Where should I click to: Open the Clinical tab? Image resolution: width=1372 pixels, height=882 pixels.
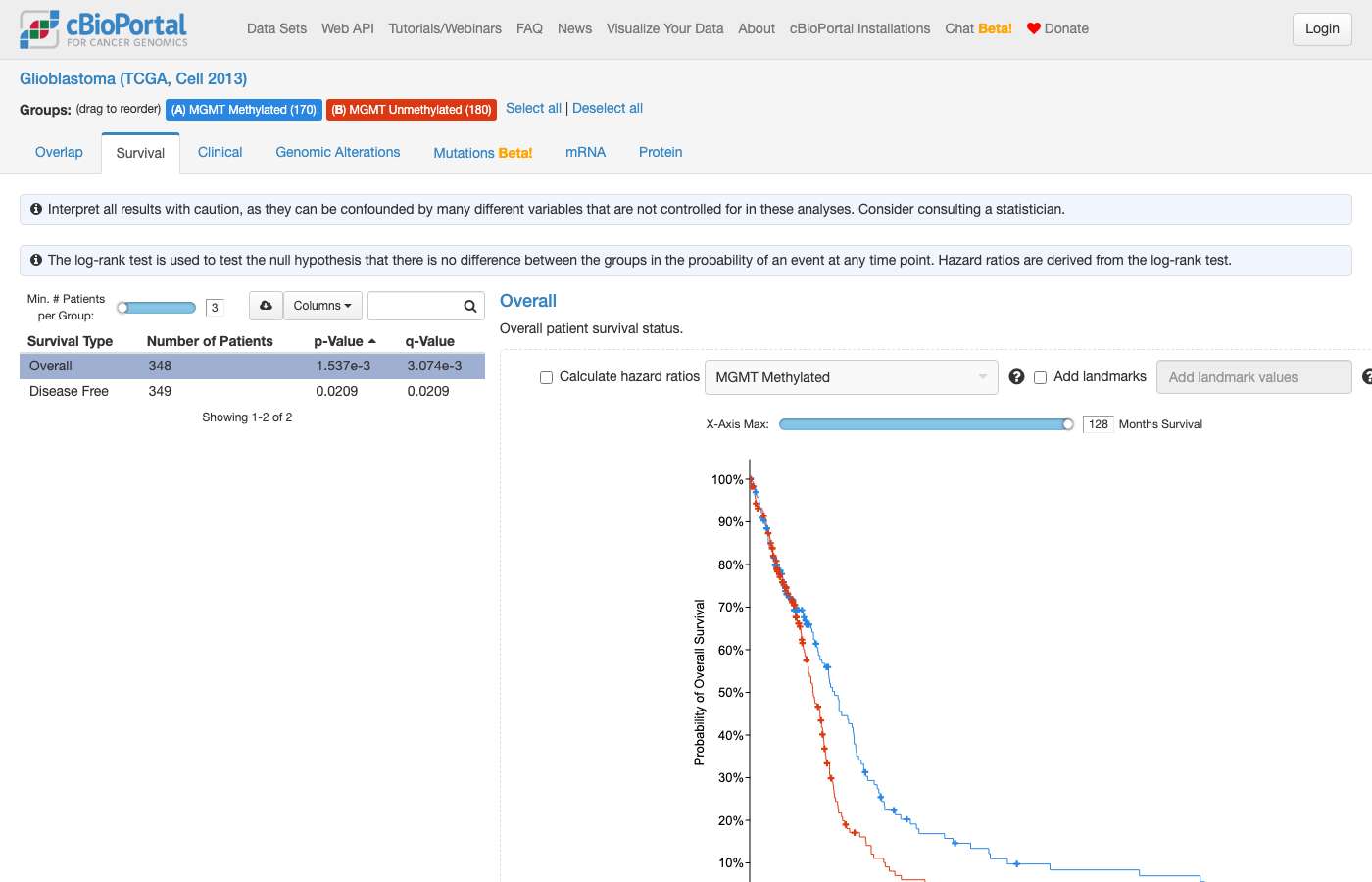(220, 152)
